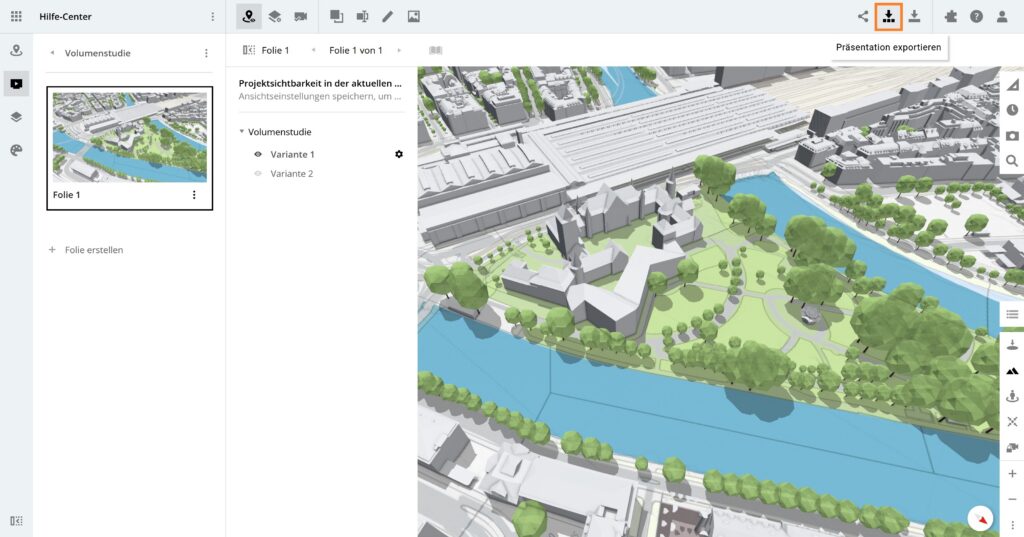
Task: Click the pencil edit tool icon
Action: point(388,17)
